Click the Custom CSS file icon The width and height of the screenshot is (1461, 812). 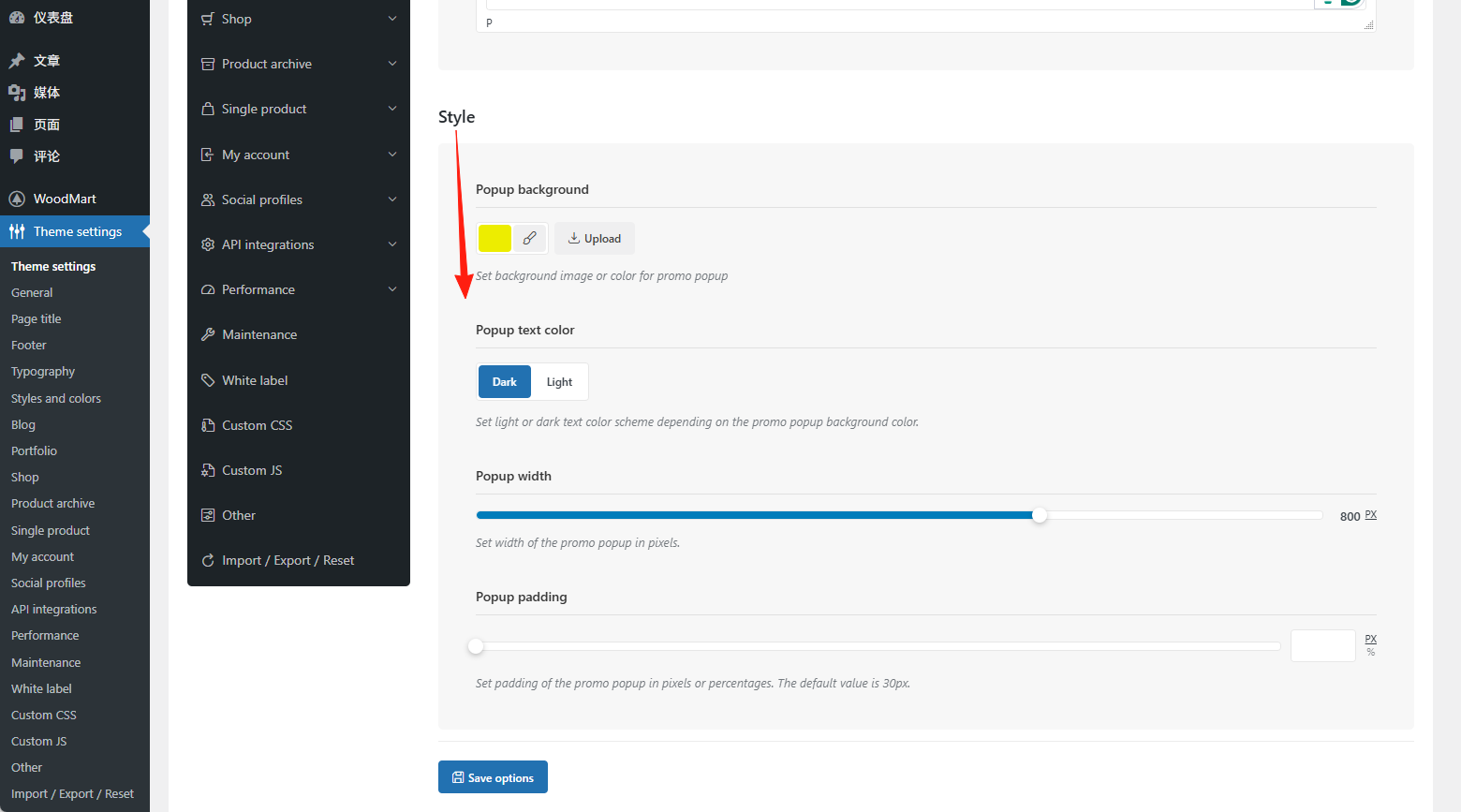click(x=208, y=425)
